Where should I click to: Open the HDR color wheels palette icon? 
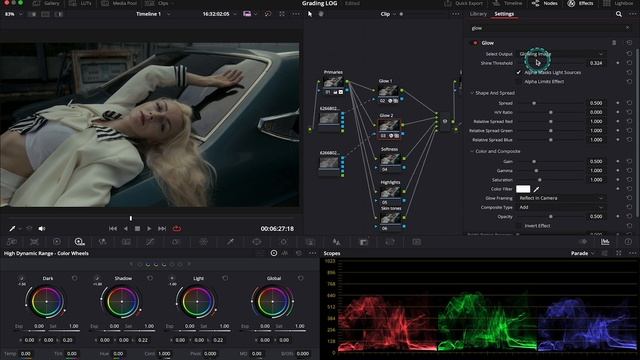coord(79,242)
